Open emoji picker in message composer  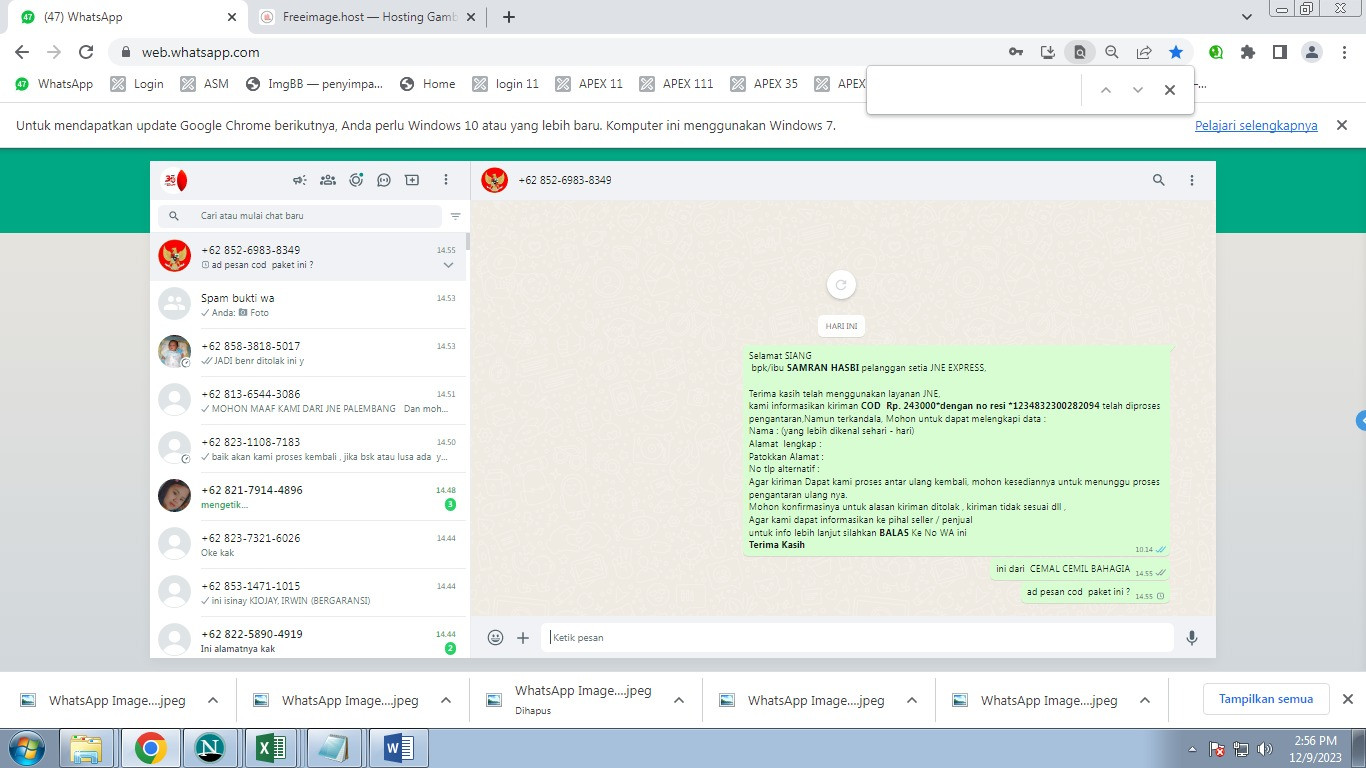(x=495, y=637)
